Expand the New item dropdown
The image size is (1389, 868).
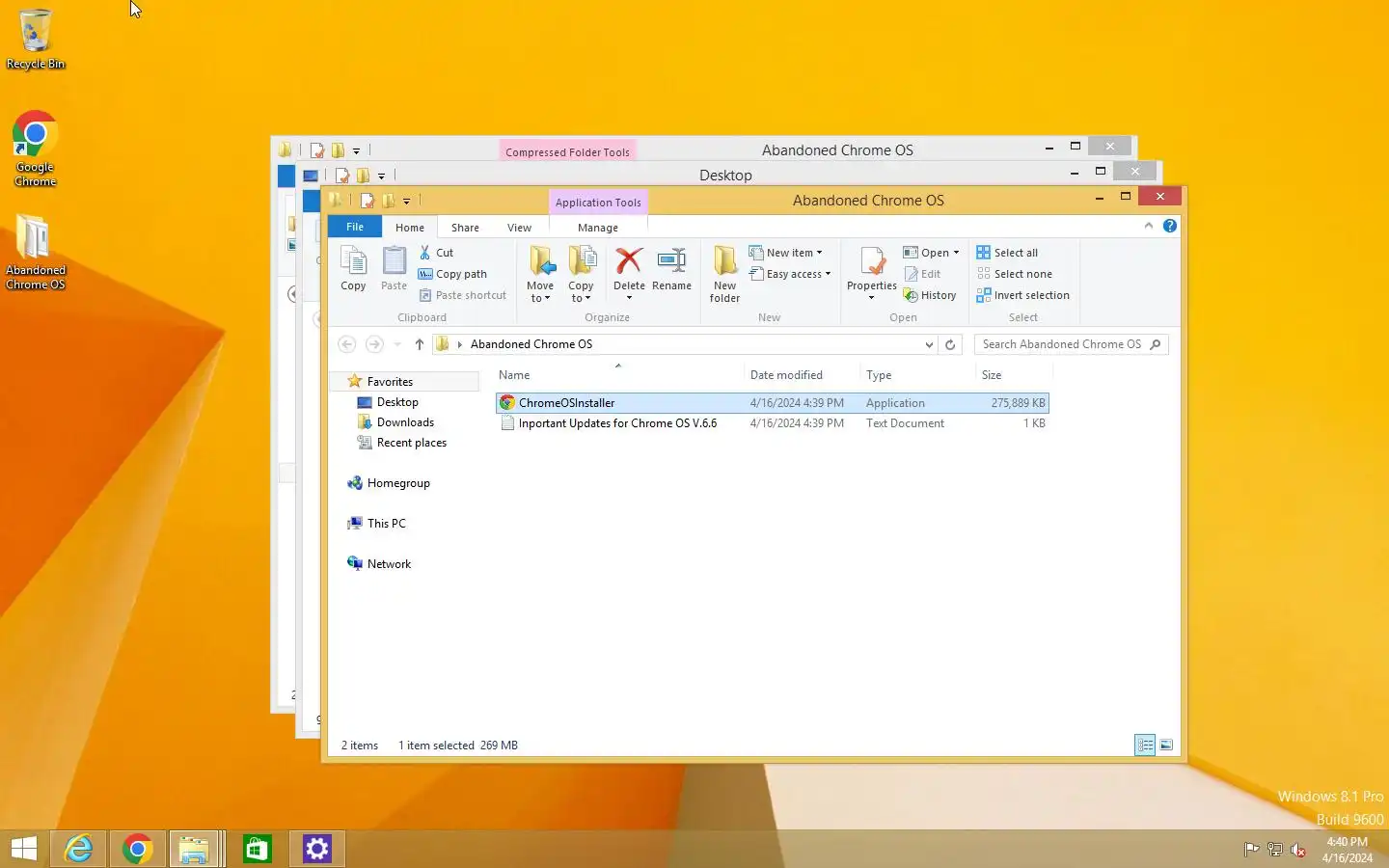tap(786, 253)
